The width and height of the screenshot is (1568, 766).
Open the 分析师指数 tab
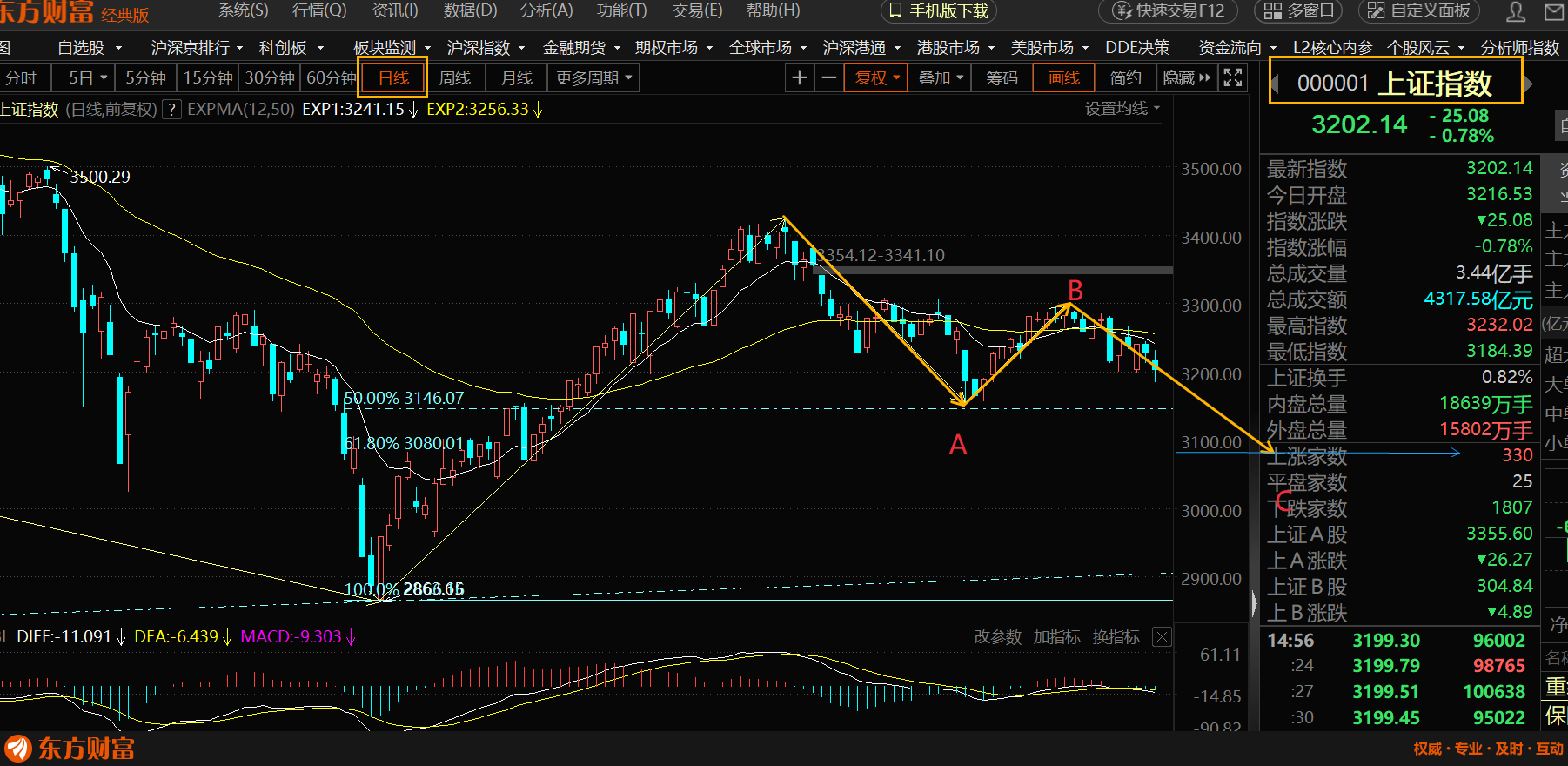[x=1520, y=48]
